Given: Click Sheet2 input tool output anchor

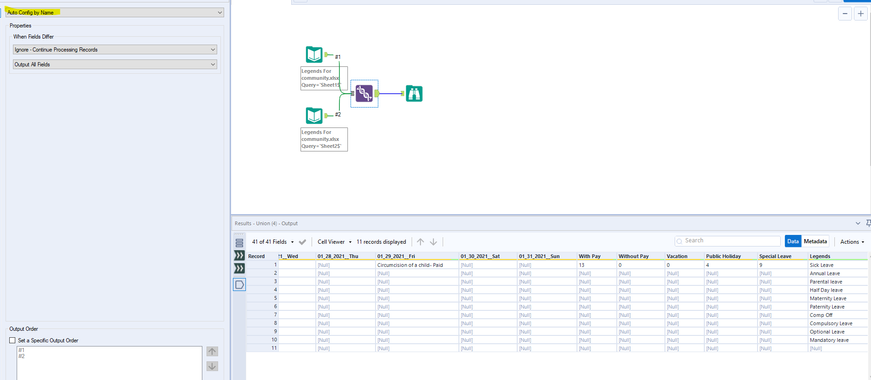Looking at the screenshot, I should (327, 116).
